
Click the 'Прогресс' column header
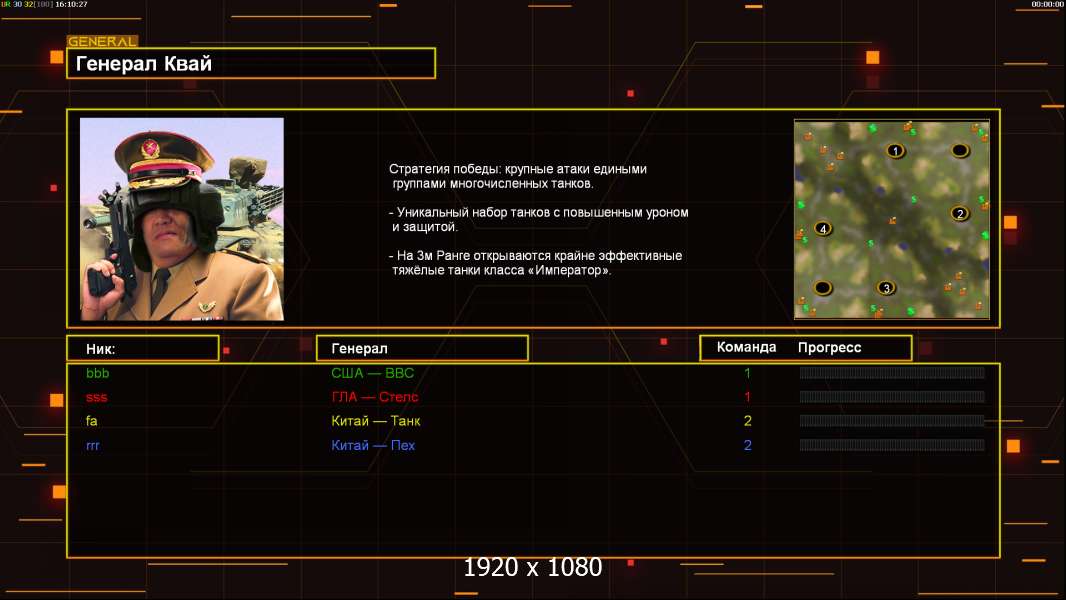coord(829,348)
